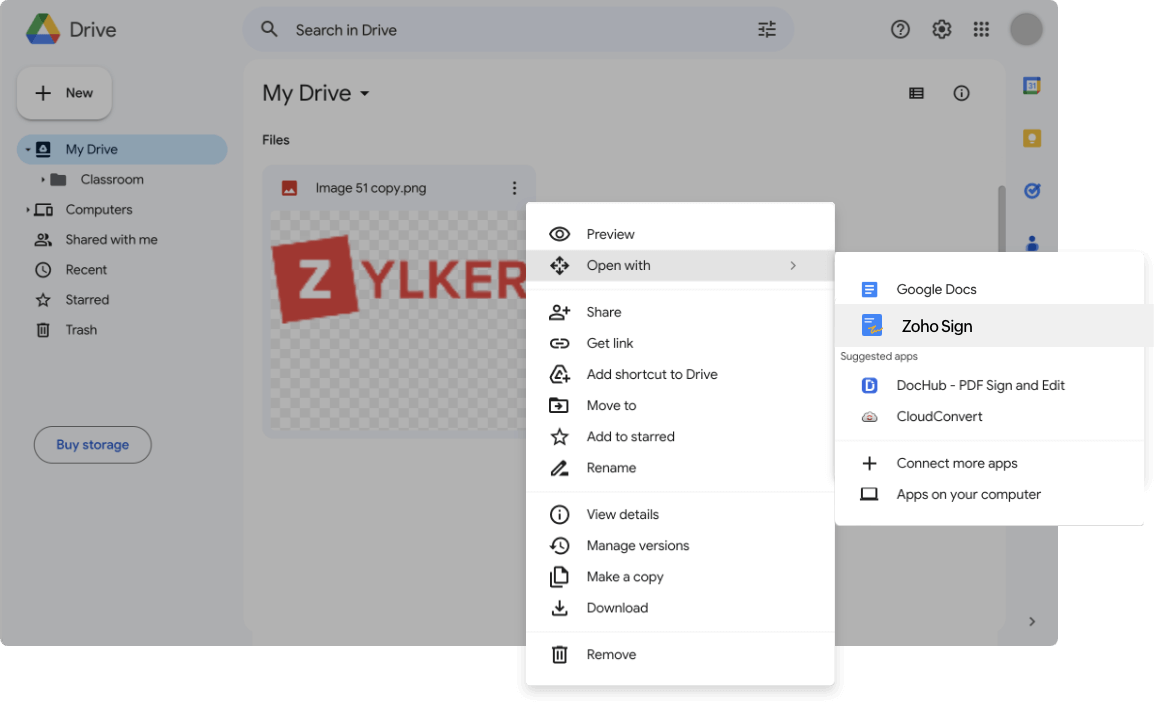
Task: Open Google Tasks in the side panel
Action: [x=1031, y=190]
